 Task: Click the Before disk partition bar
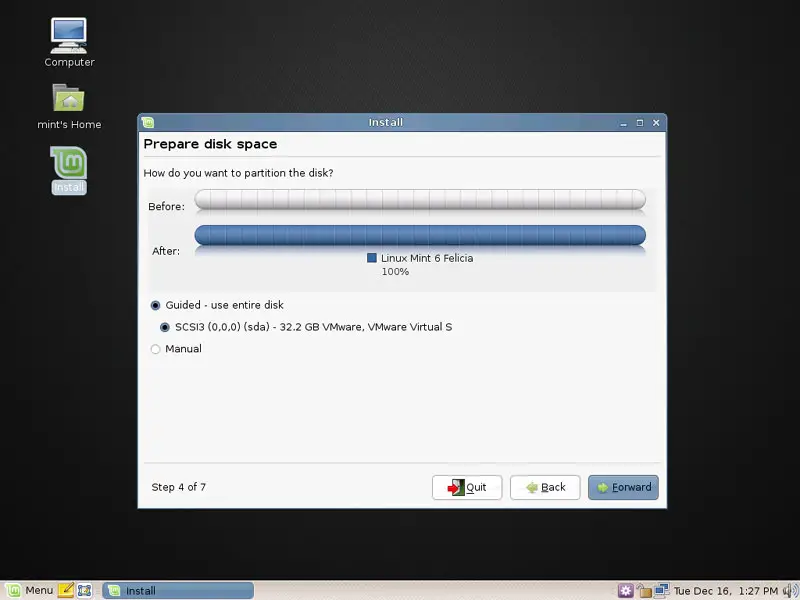pyautogui.click(x=420, y=199)
